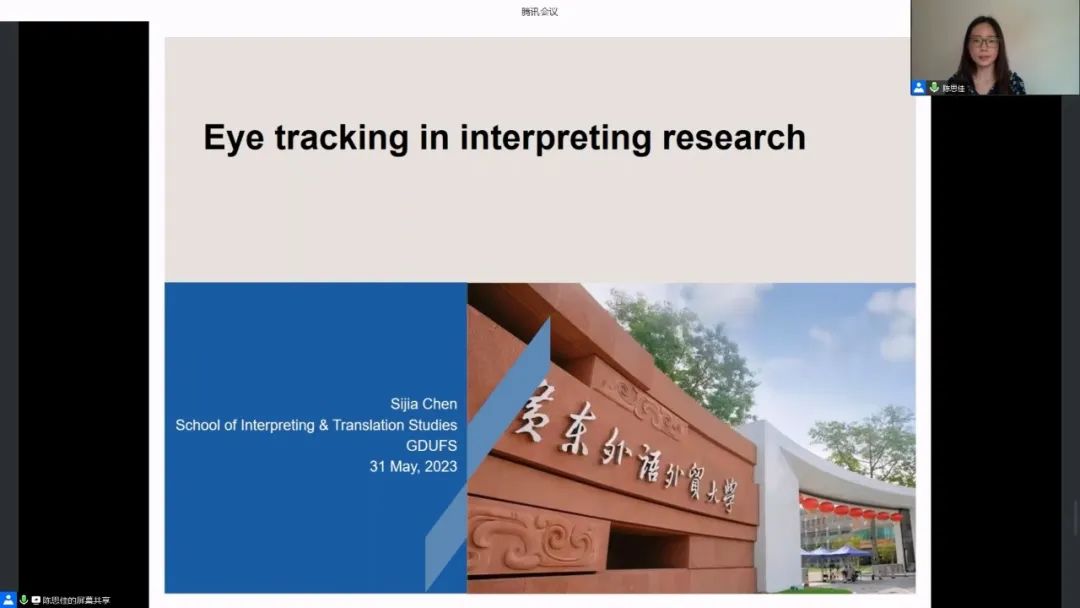Image resolution: width=1080 pixels, height=608 pixels.
Task: Click the screen share icon in the bottom-left bar
Action: [36, 600]
